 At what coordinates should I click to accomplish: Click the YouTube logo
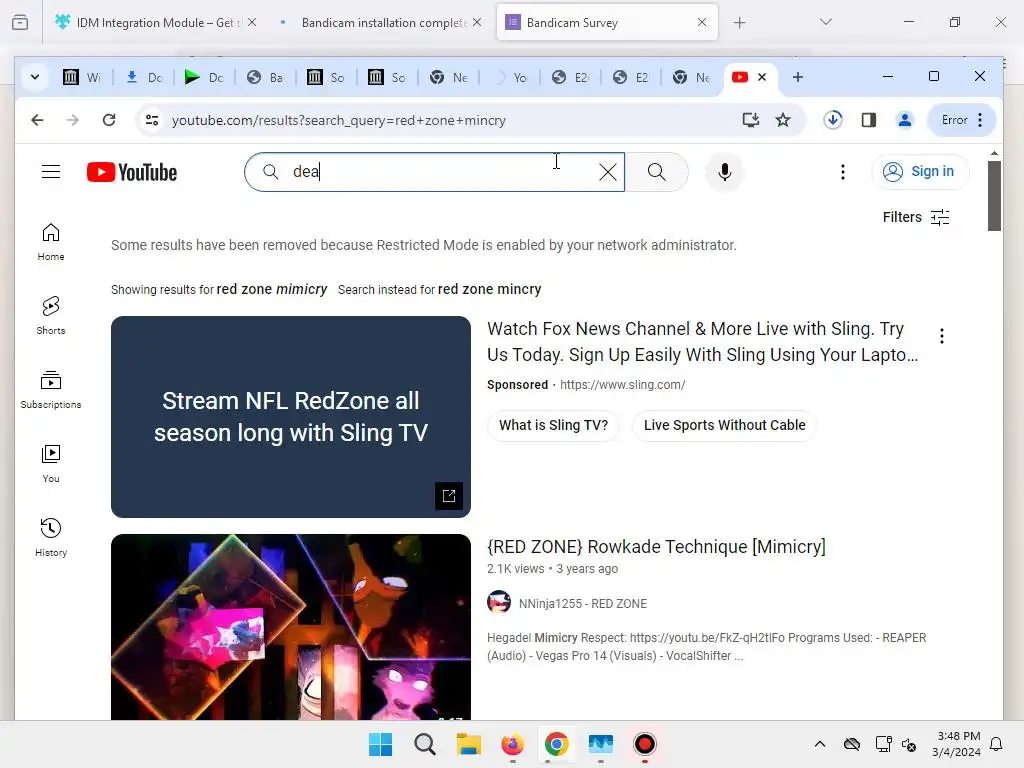tap(132, 172)
